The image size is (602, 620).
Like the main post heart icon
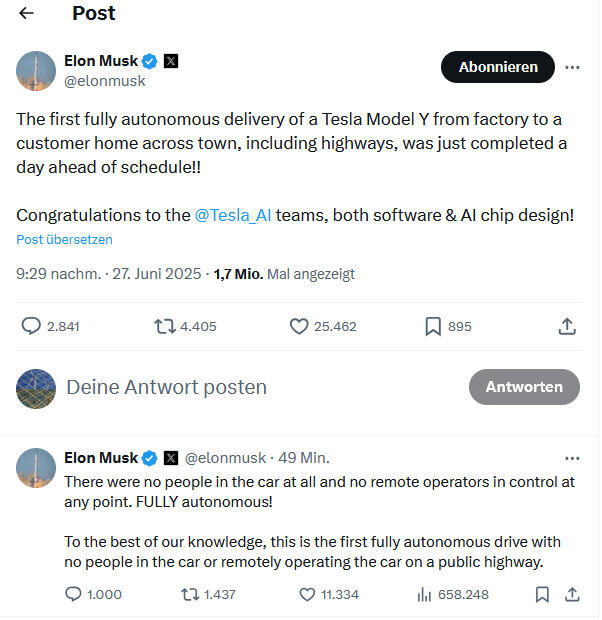click(x=298, y=326)
